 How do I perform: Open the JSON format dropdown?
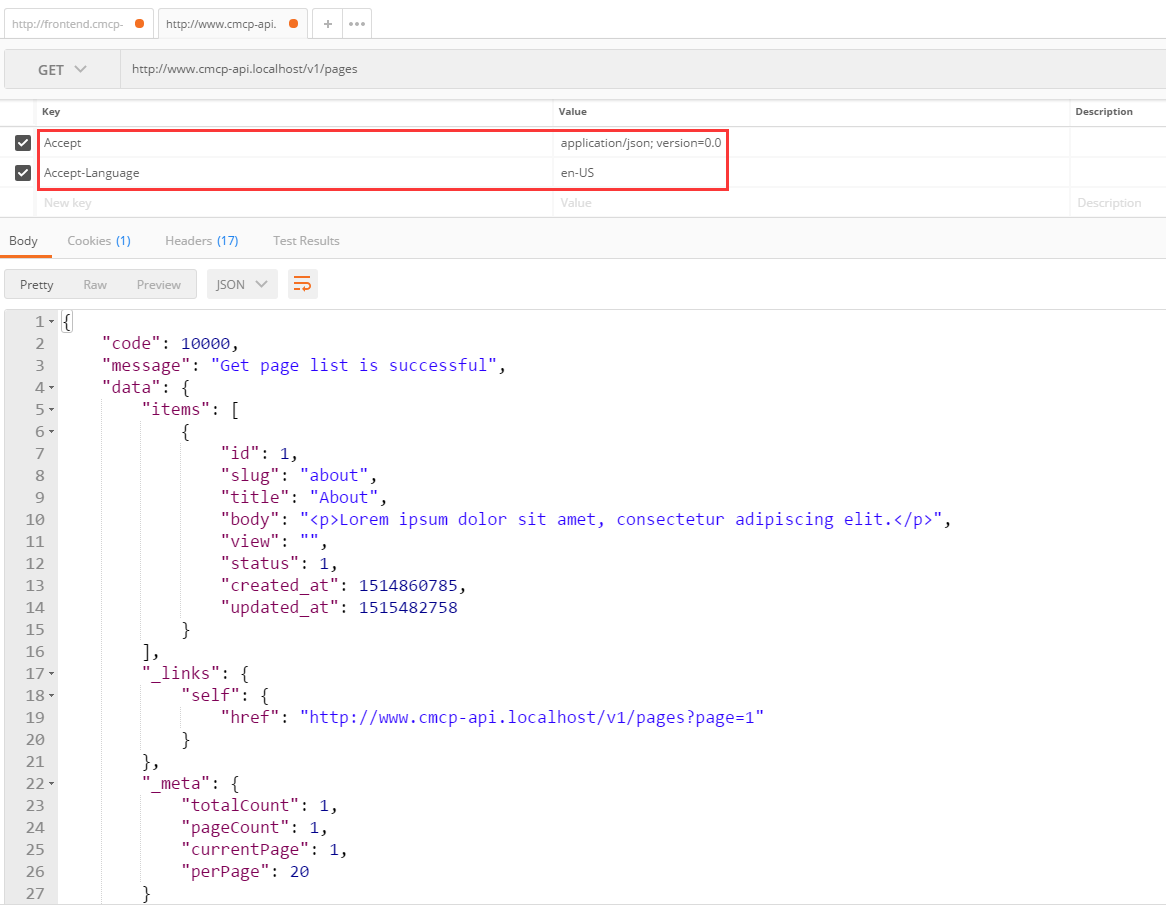(x=241, y=285)
